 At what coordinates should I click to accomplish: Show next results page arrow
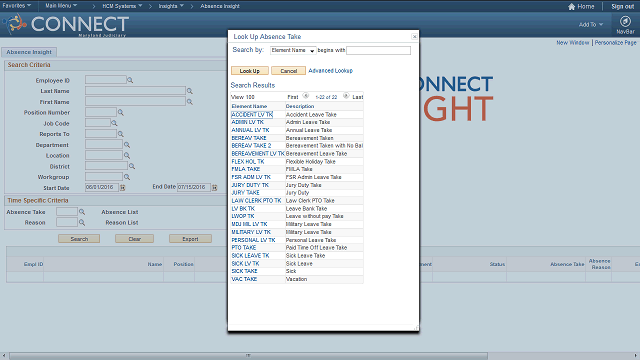[346, 96]
